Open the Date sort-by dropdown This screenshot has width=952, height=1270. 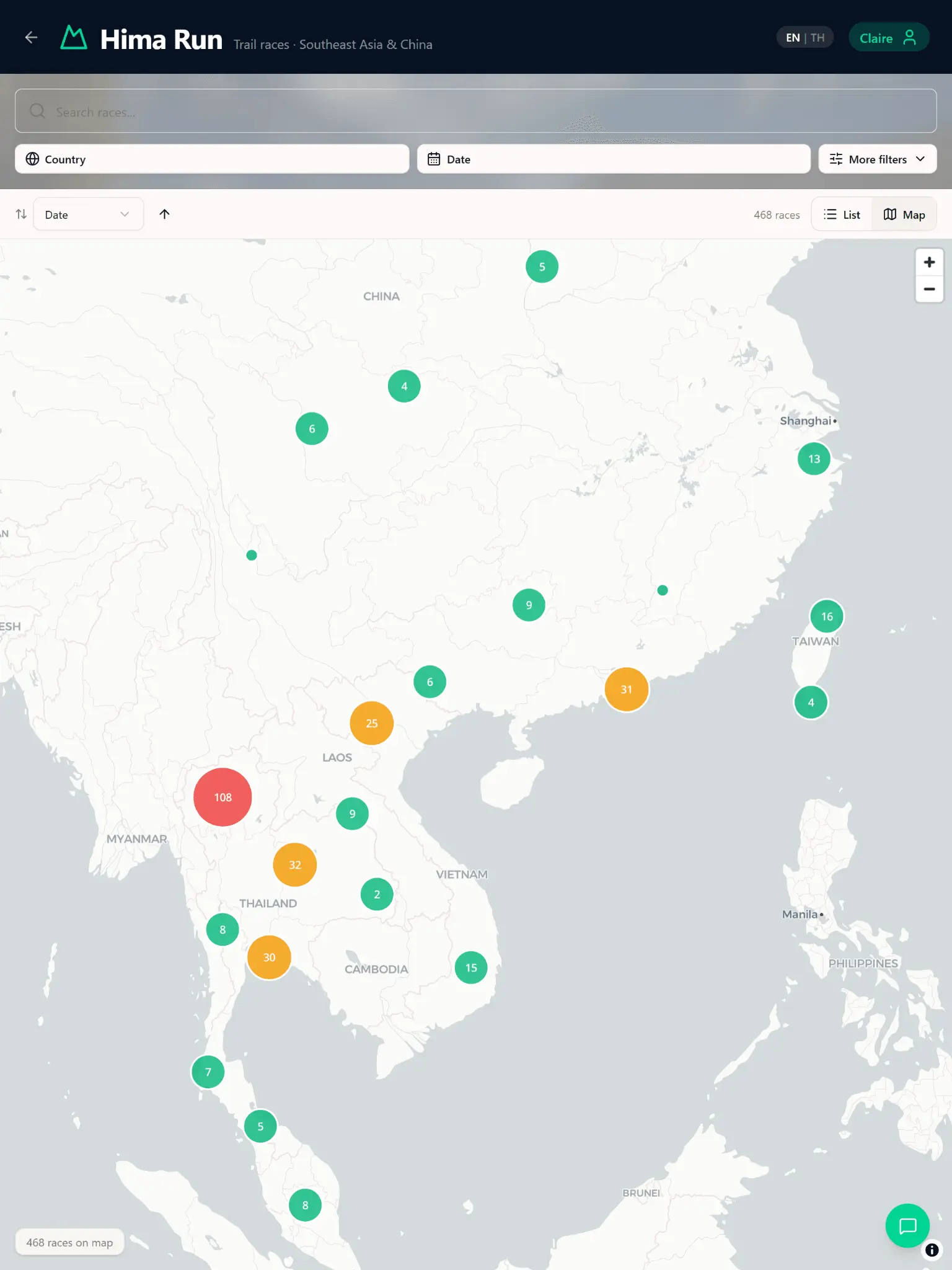(x=88, y=215)
